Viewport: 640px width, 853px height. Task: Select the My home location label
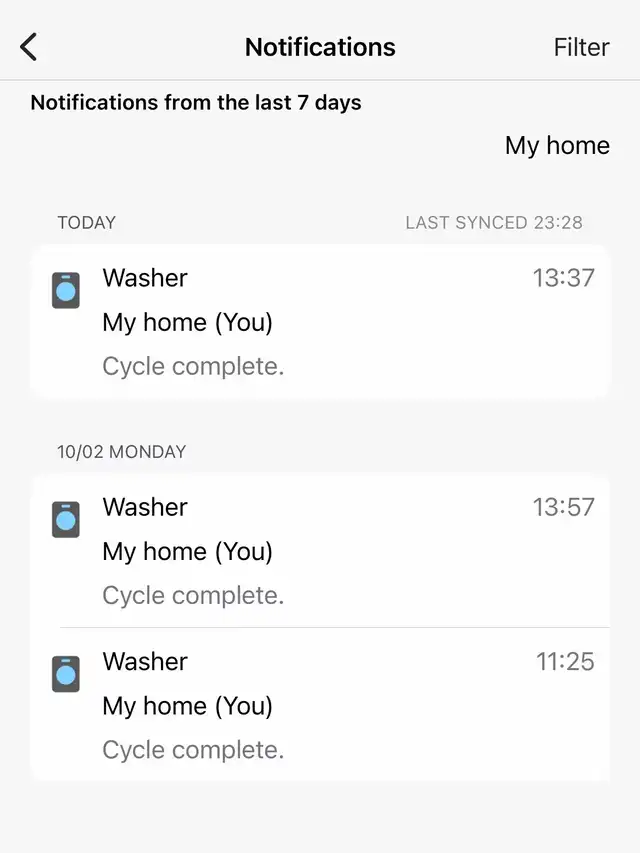[x=557, y=145]
